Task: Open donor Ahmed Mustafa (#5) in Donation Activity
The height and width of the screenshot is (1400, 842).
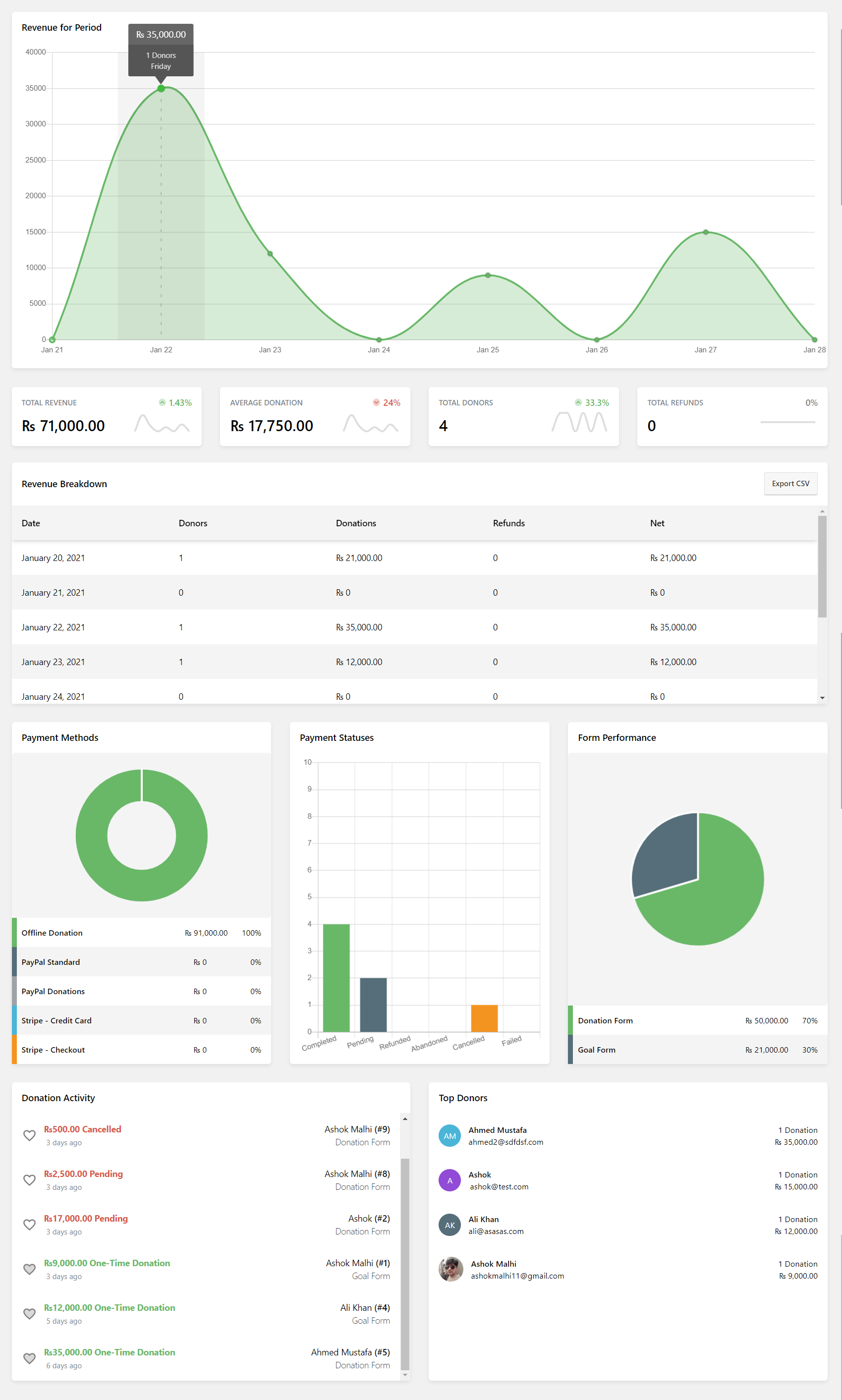Action: coord(350,1352)
